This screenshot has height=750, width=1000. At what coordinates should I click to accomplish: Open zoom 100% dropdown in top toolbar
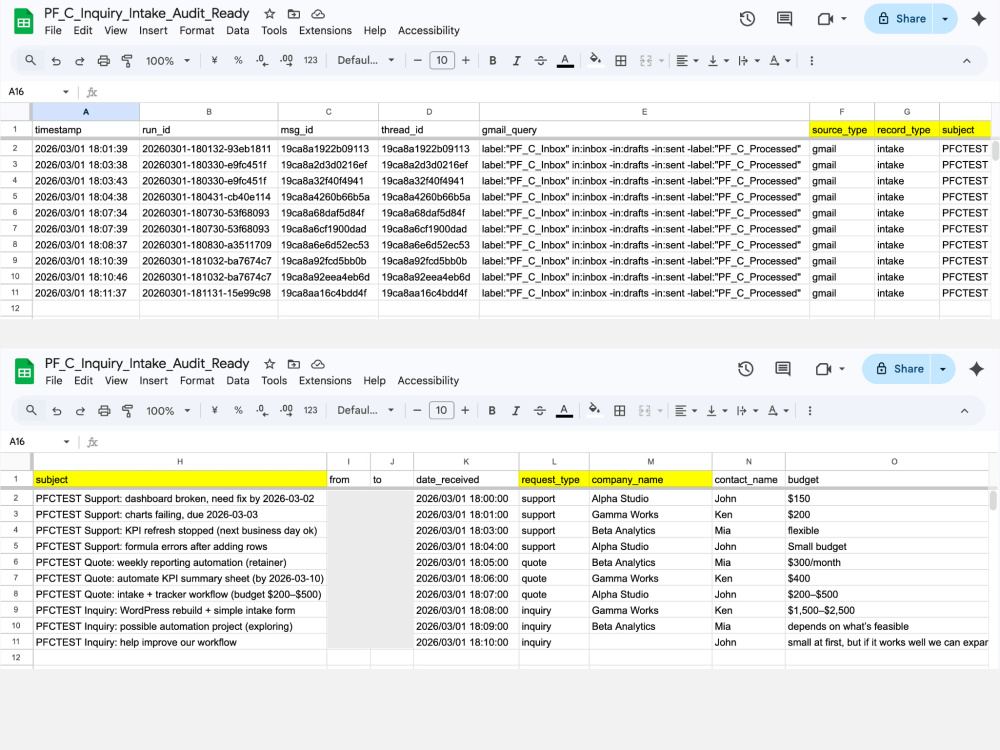click(168, 61)
